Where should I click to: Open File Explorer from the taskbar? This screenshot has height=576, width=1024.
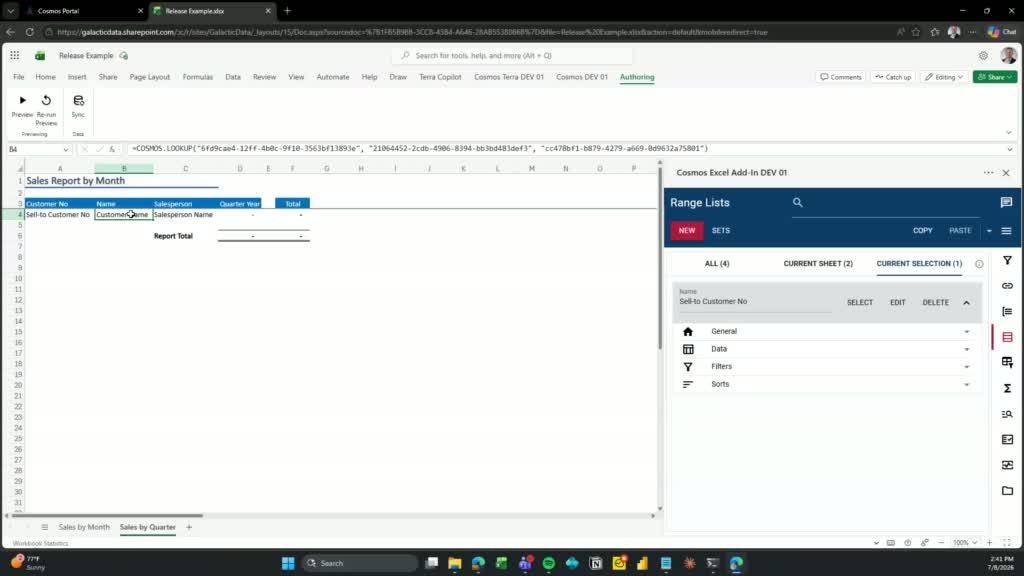click(455, 563)
